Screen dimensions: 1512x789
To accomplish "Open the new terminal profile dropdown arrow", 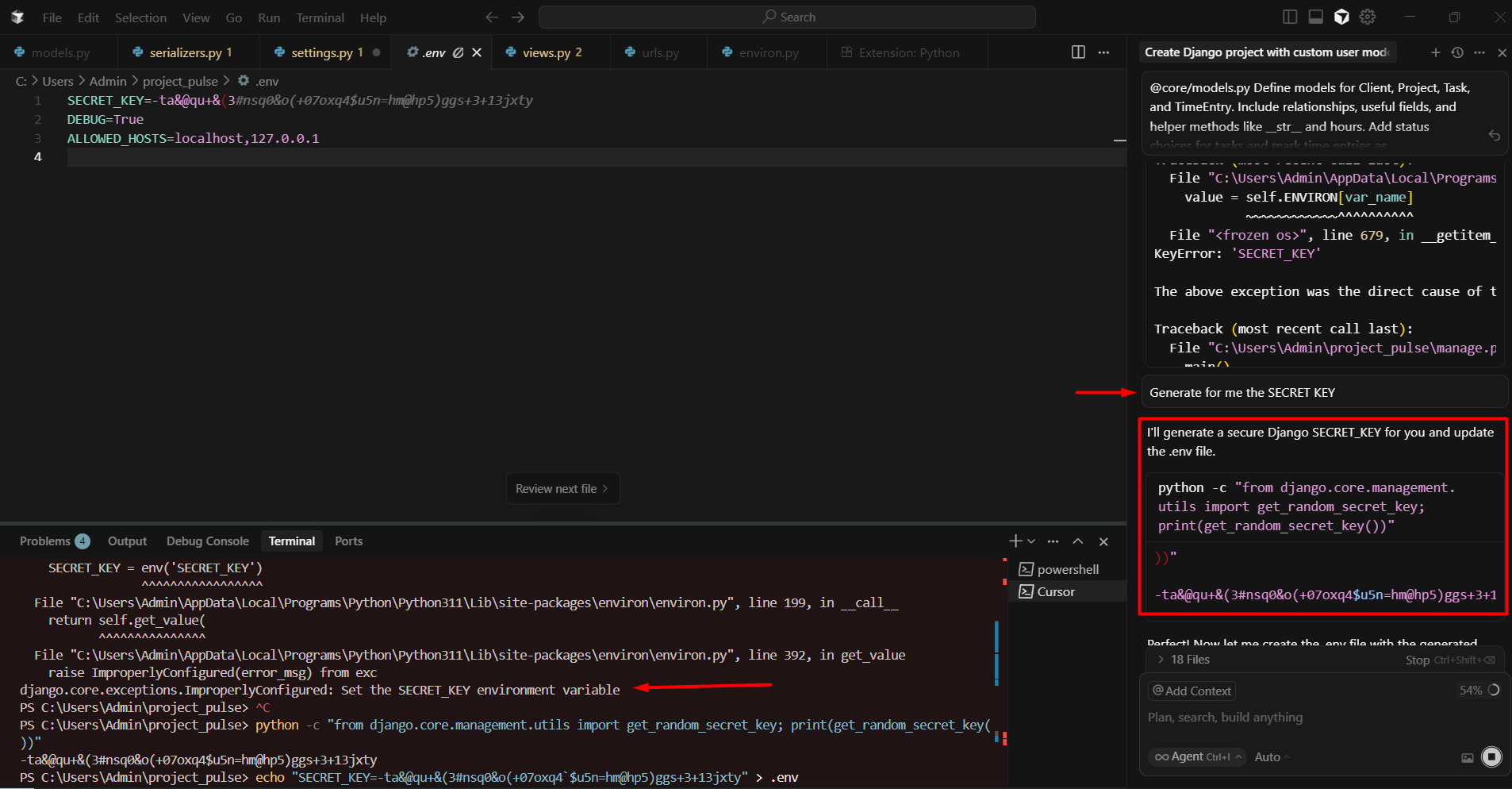I will (1031, 541).
